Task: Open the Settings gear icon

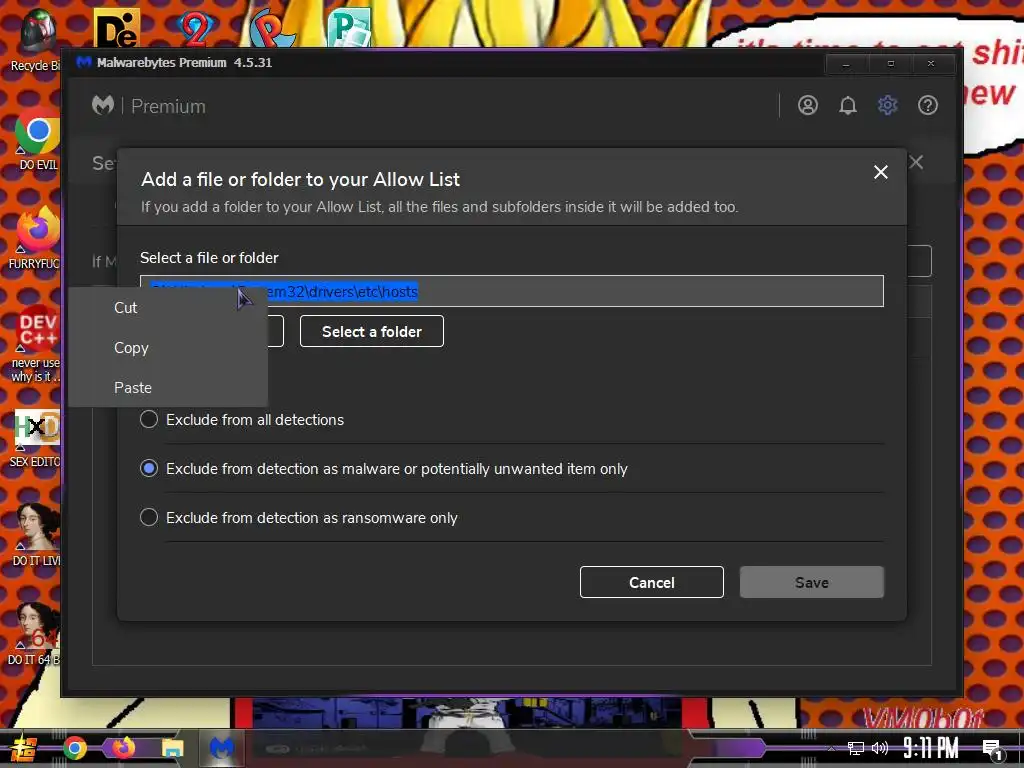Action: tap(888, 105)
